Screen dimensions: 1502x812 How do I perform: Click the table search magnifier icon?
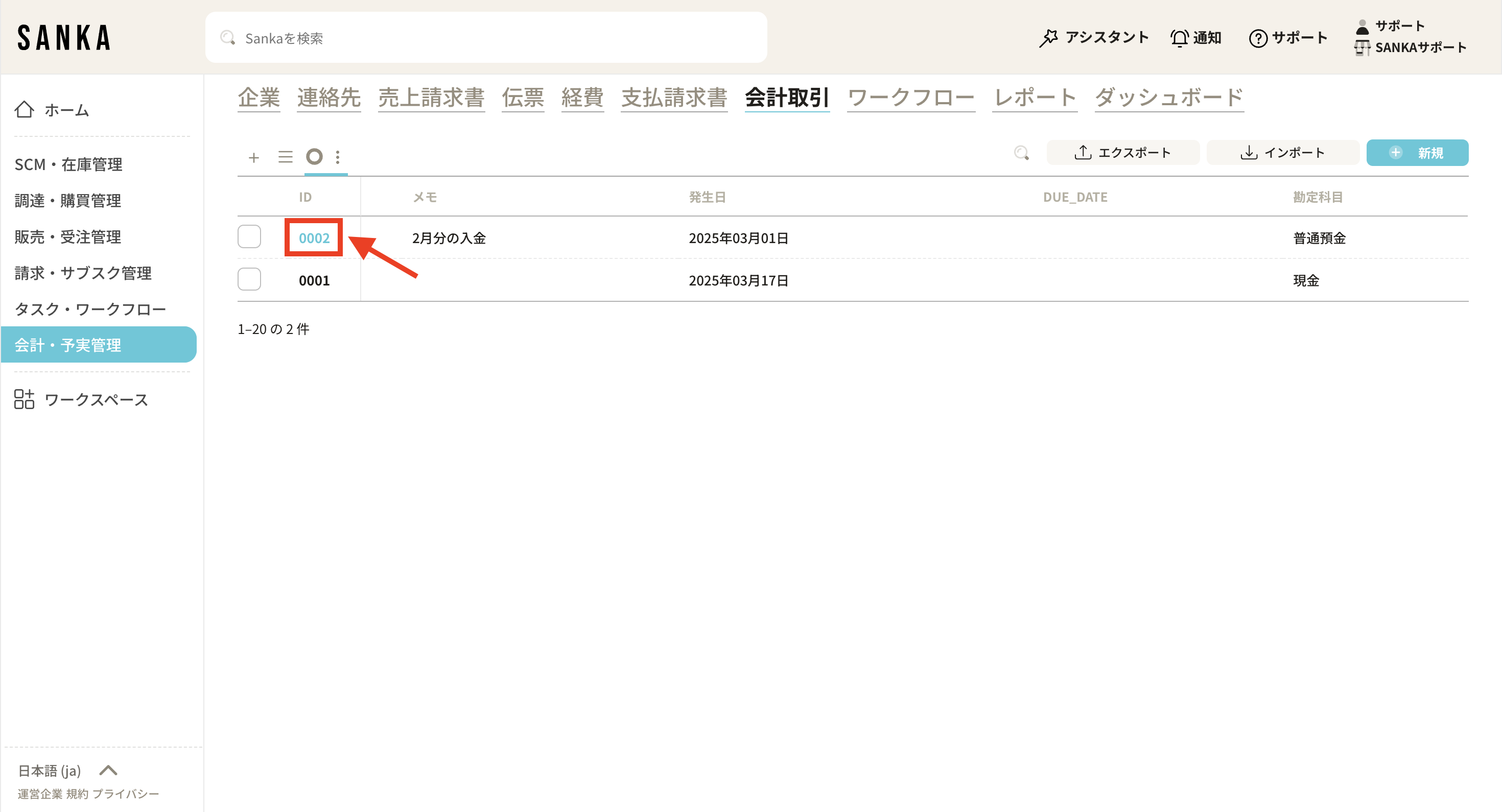[x=1021, y=153]
